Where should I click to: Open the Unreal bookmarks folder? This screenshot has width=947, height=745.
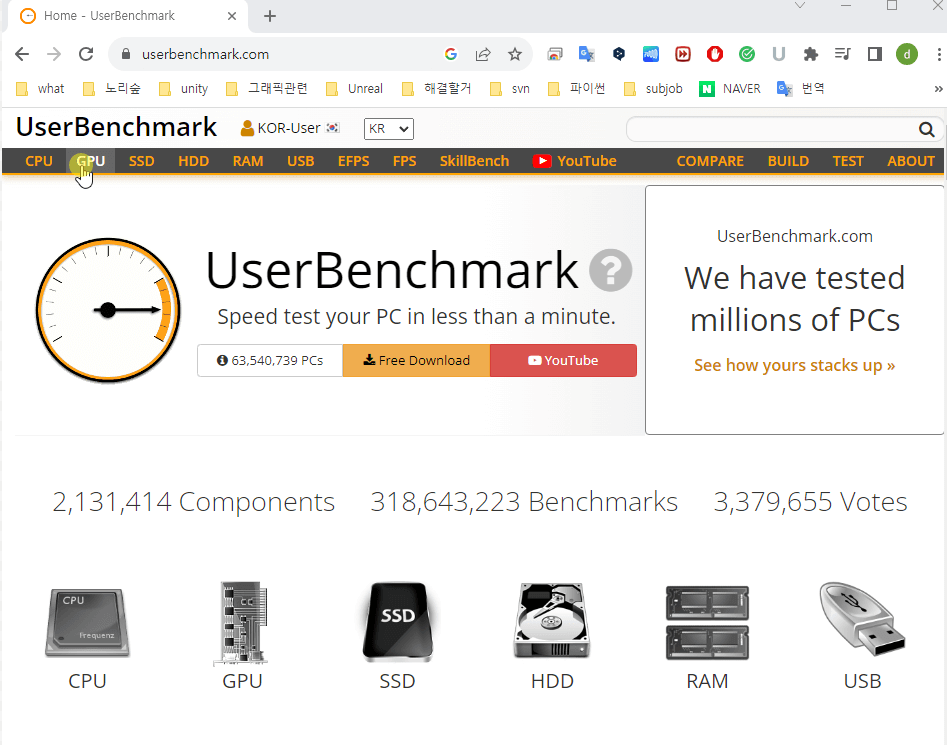point(354,89)
